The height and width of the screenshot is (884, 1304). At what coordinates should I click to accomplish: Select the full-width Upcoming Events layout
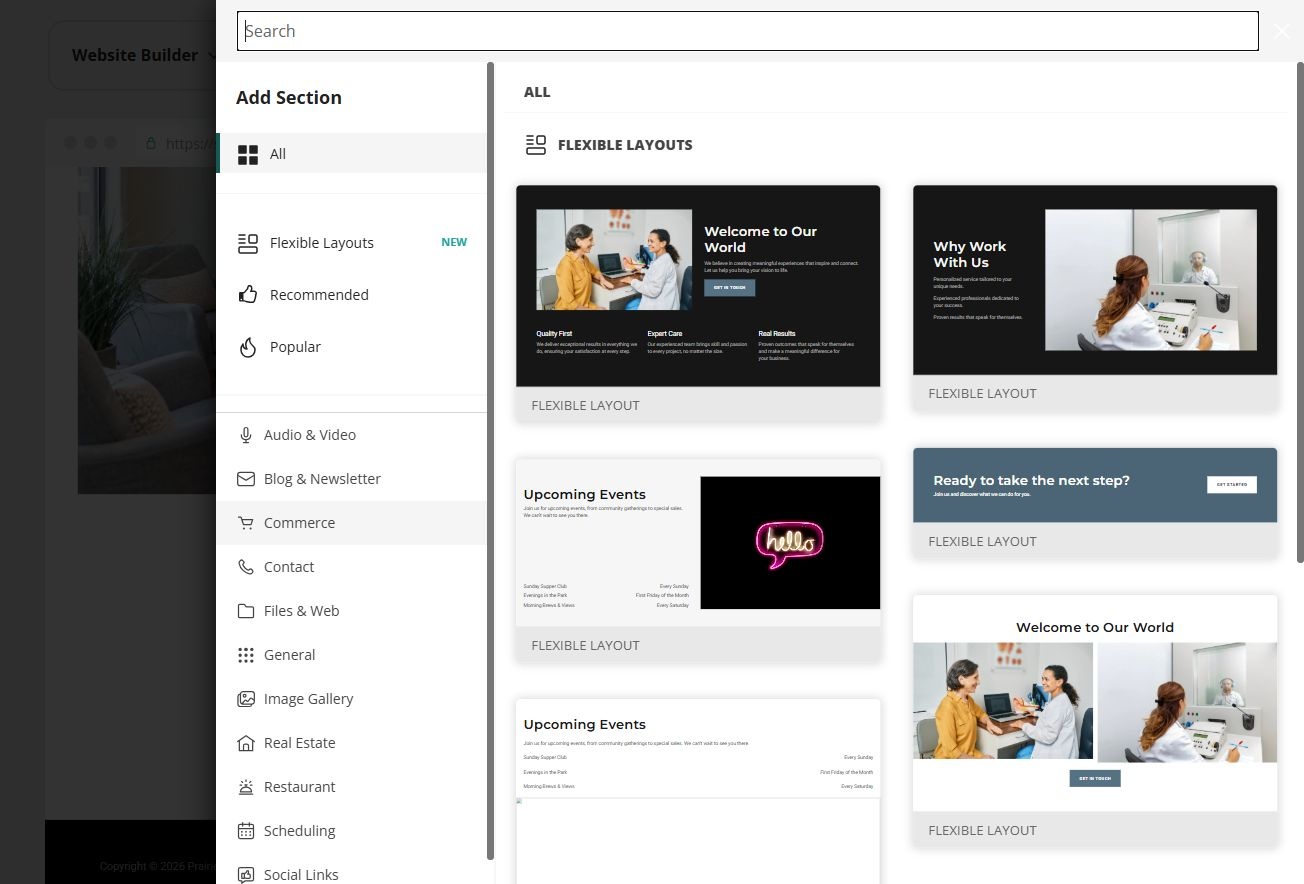698,791
